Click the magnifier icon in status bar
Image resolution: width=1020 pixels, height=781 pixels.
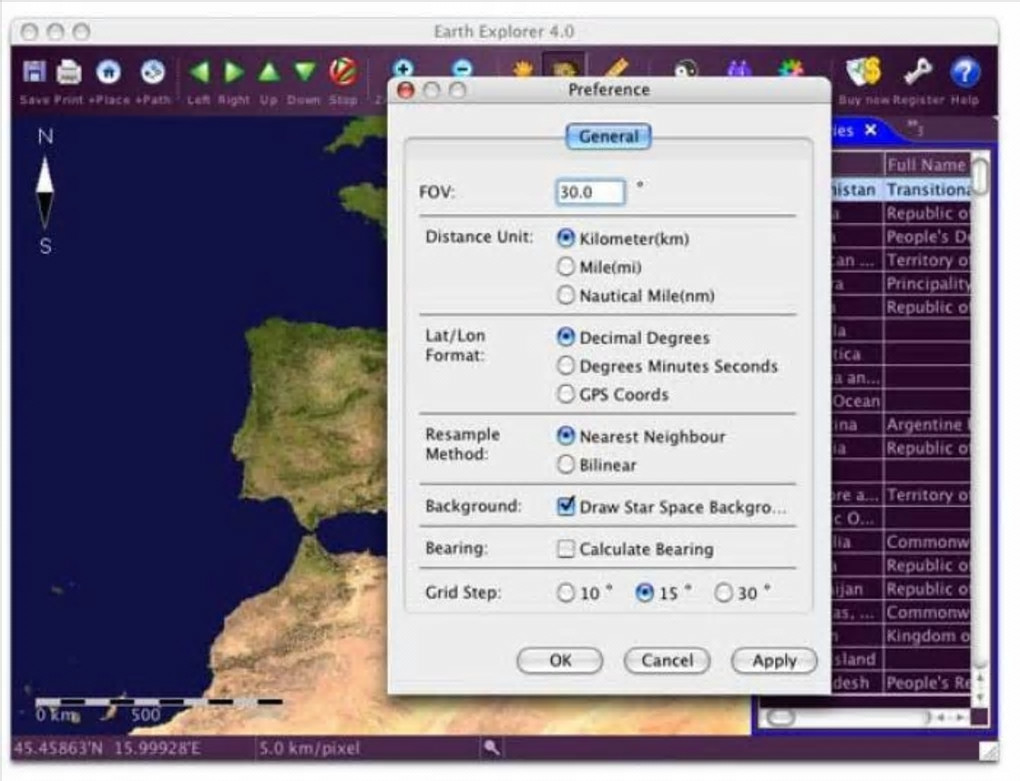[x=492, y=748]
